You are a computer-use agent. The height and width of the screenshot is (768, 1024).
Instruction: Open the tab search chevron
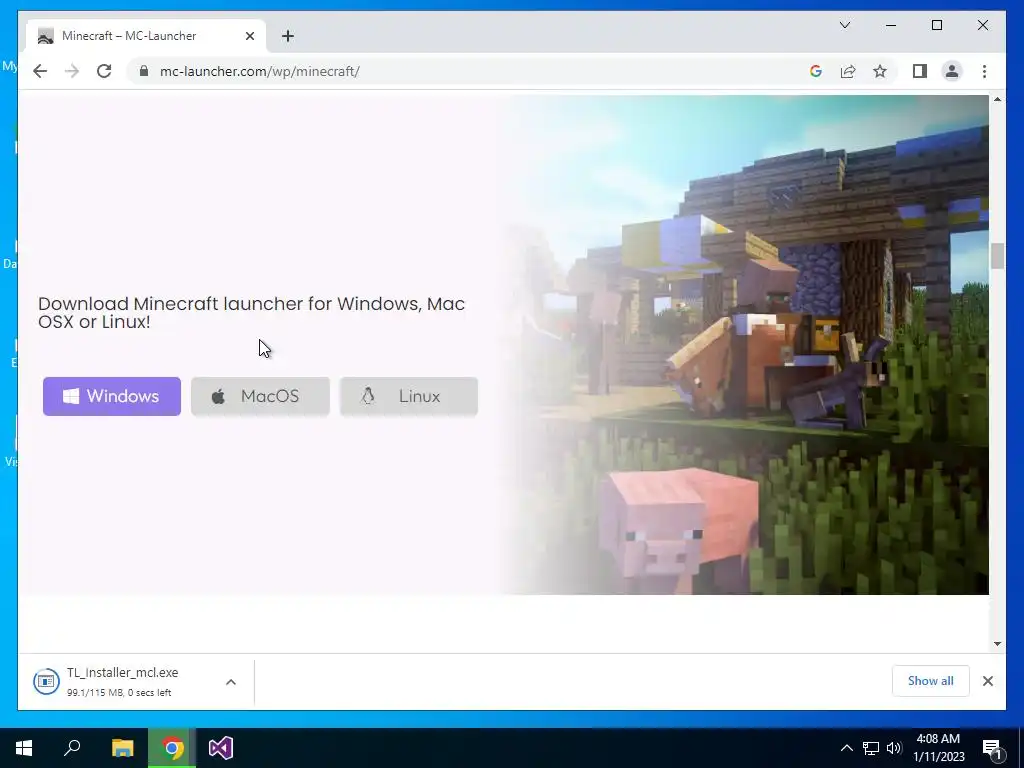point(844,25)
